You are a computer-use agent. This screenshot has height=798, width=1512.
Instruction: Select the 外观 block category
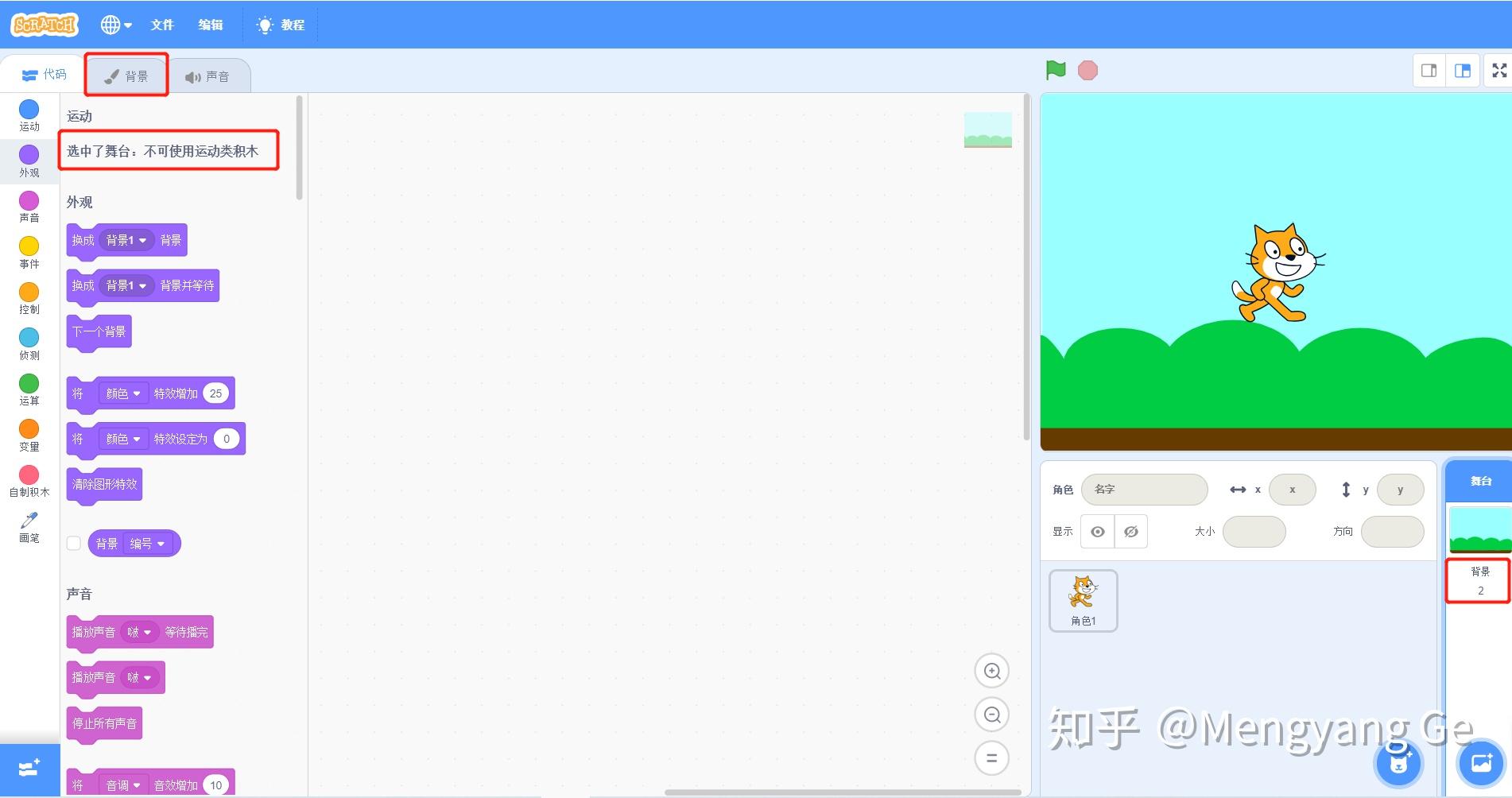pyautogui.click(x=29, y=161)
